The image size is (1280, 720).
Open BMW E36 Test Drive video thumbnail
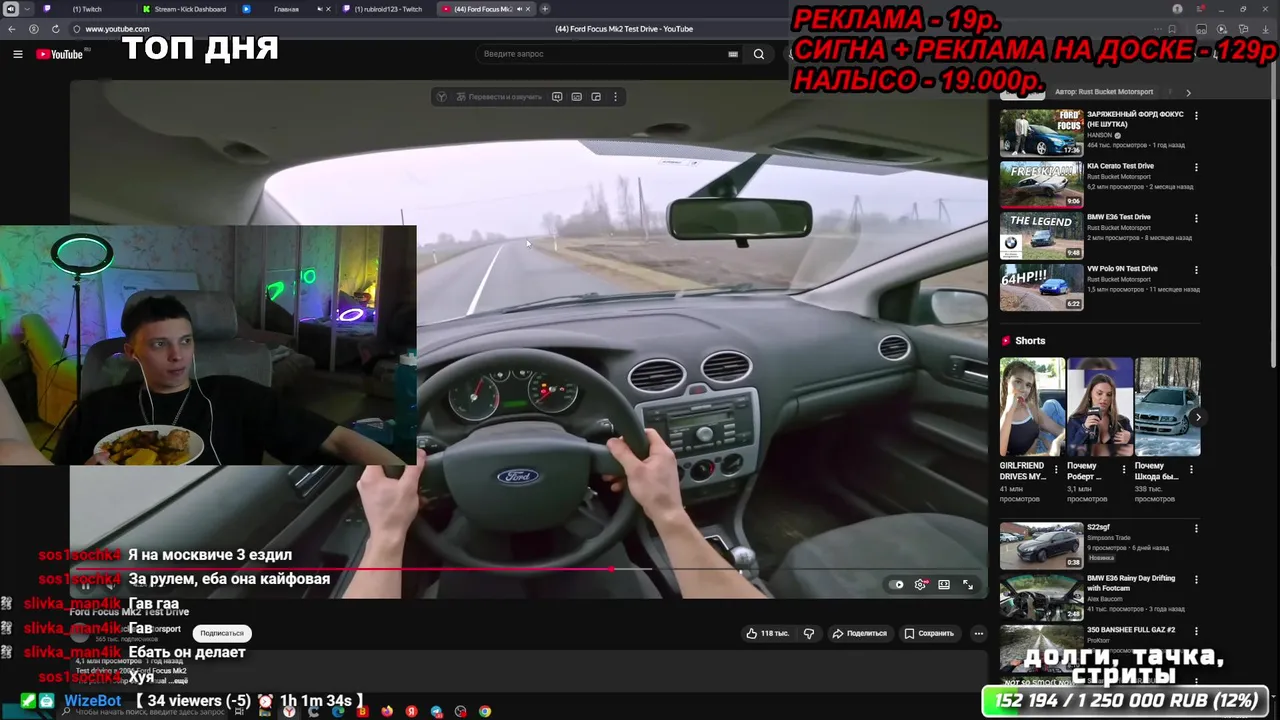click(1041, 236)
